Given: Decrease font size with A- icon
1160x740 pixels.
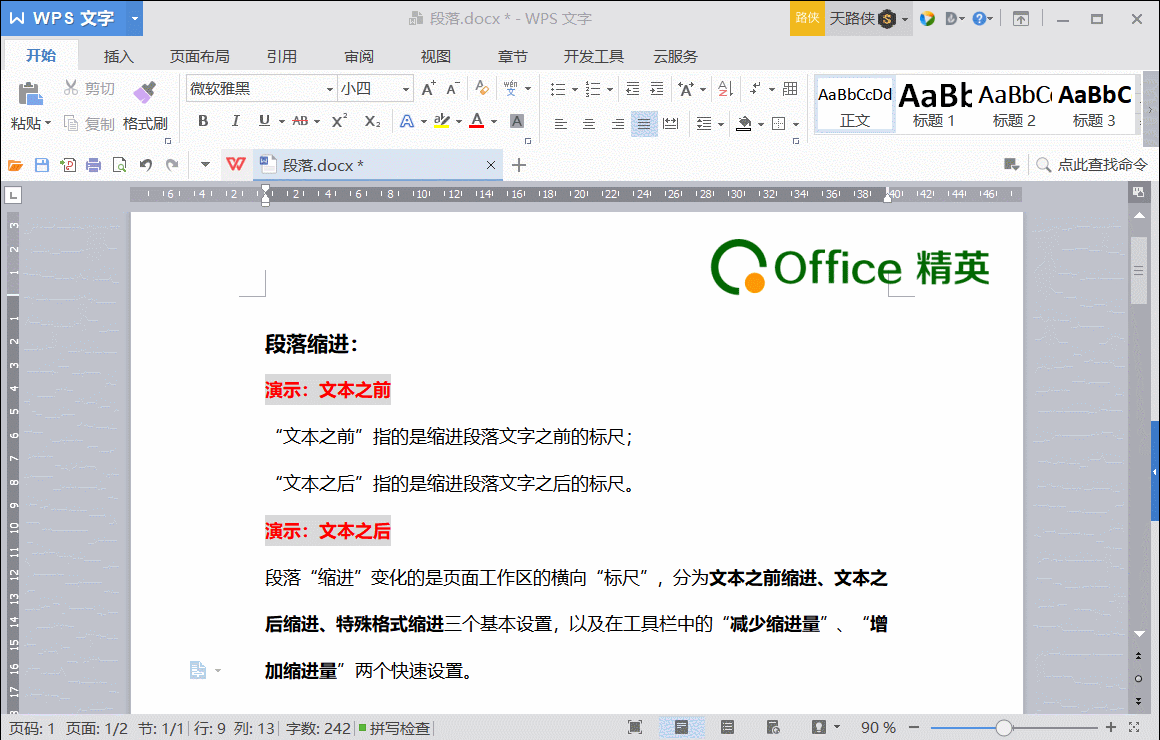Looking at the screenshot, I should [453, 89].
